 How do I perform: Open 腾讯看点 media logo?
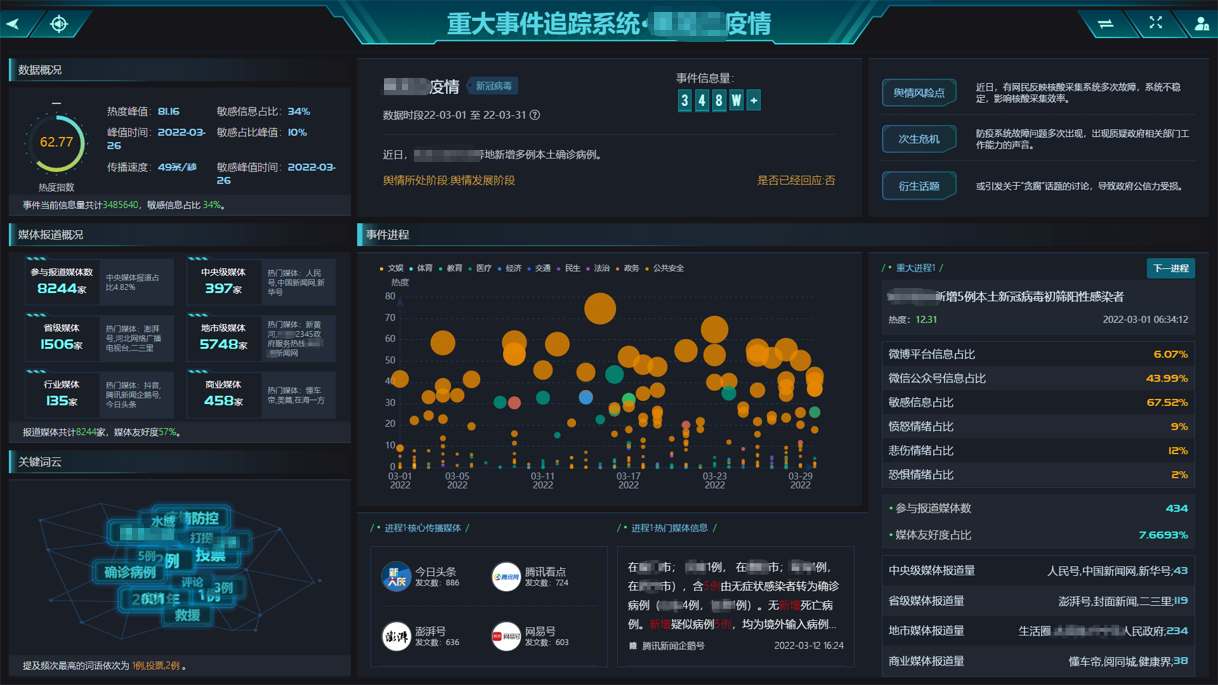[x=506, y=577]
